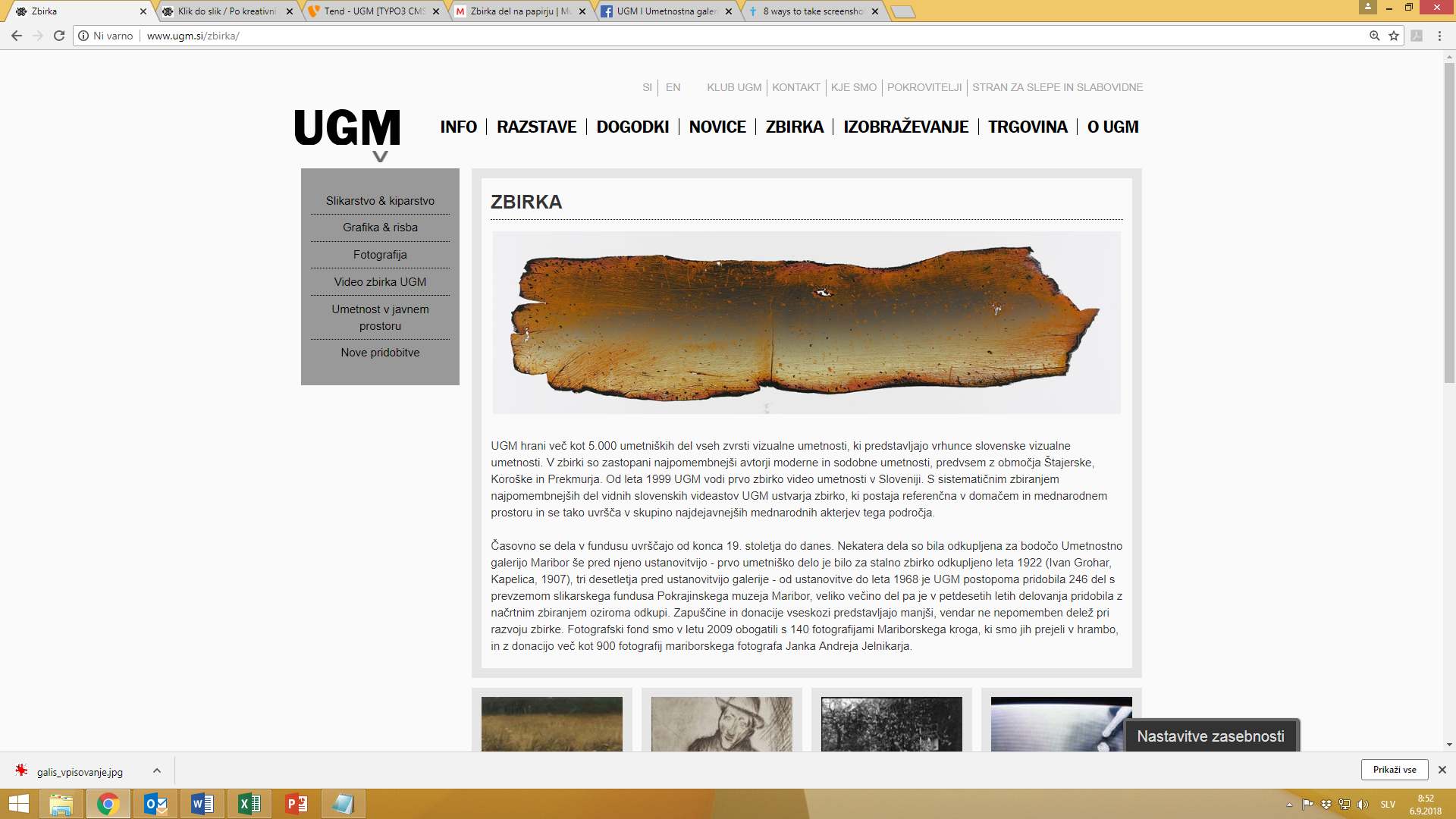Click the browser back arrow
Image resolution: width=1456 pixels, height=819 pixels.
tap(17, 36)
